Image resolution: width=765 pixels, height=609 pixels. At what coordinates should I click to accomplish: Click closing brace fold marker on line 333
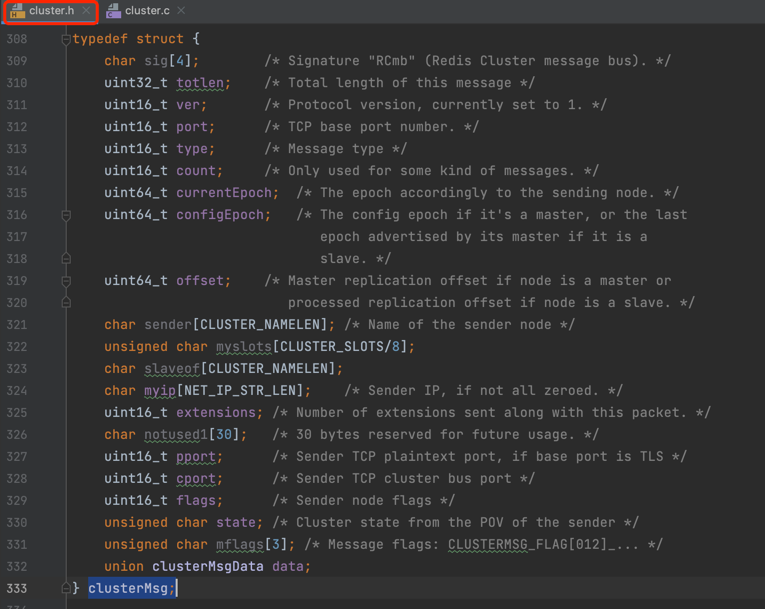[66, 589]
